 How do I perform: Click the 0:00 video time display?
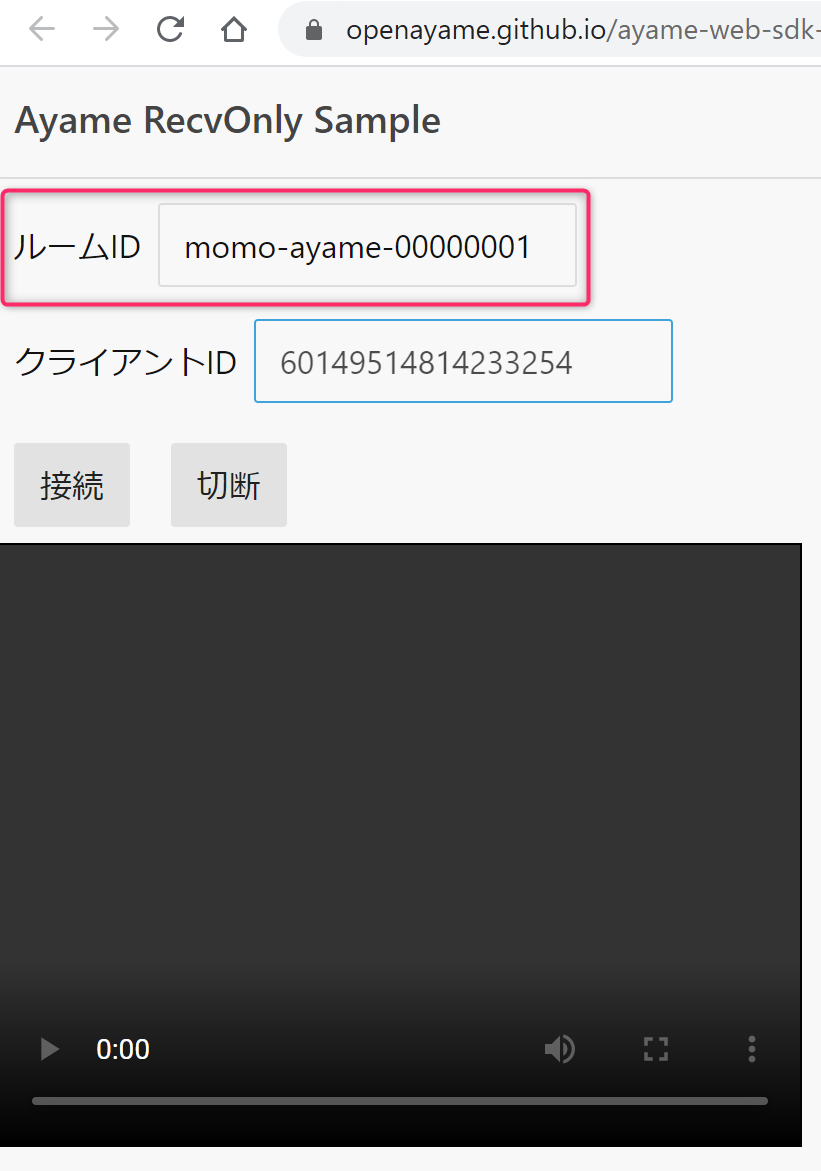(x=123, y=1049)
